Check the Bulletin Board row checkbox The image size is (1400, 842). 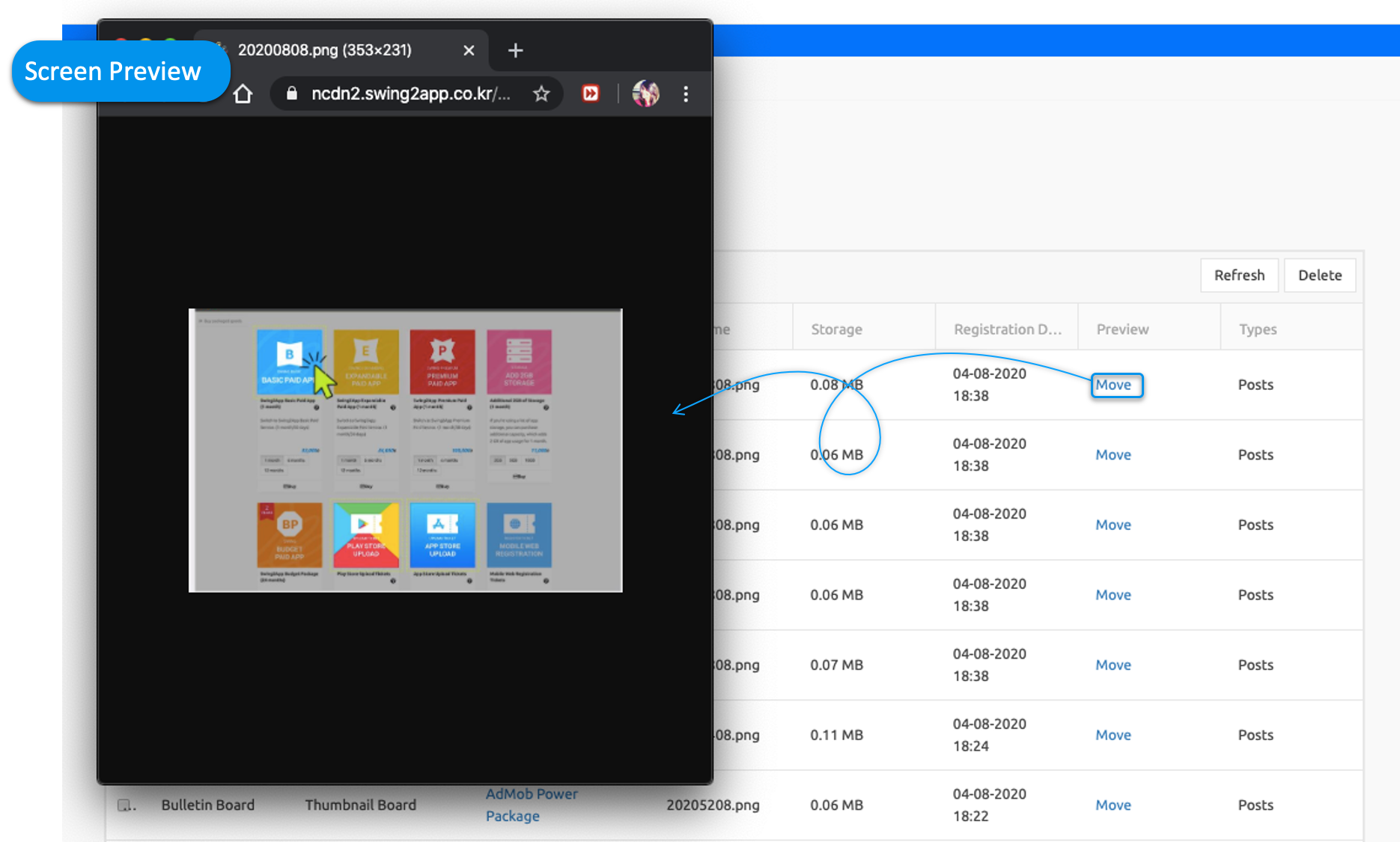124,805
